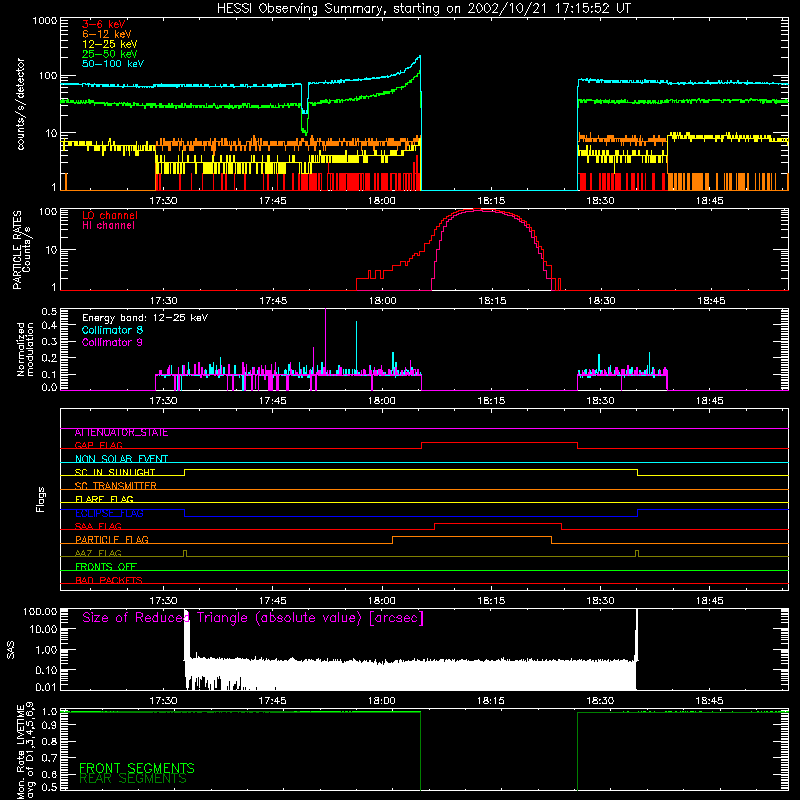Click the ECLIPSE_FLAG label

click(x=109, y=513)
